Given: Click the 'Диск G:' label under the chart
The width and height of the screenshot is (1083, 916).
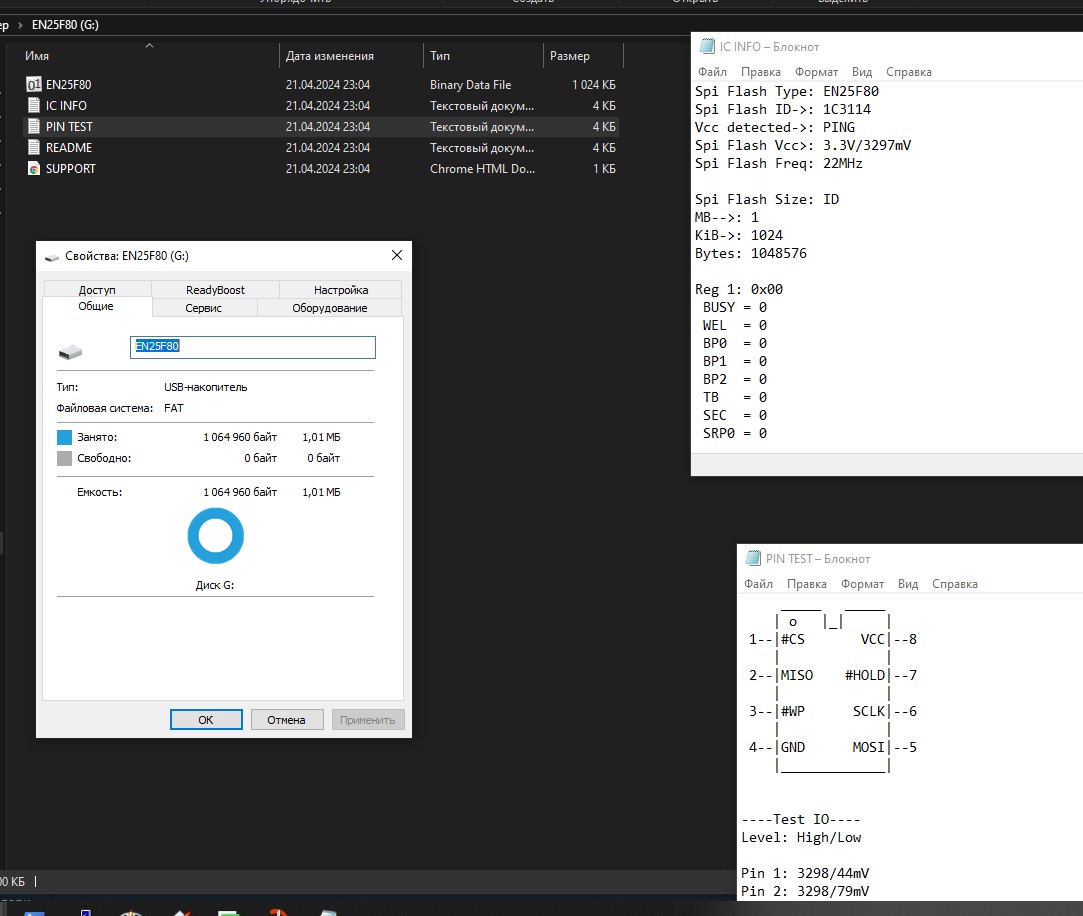Looking at the screenshot, I should pyautogui.click(x=215, y=585).
